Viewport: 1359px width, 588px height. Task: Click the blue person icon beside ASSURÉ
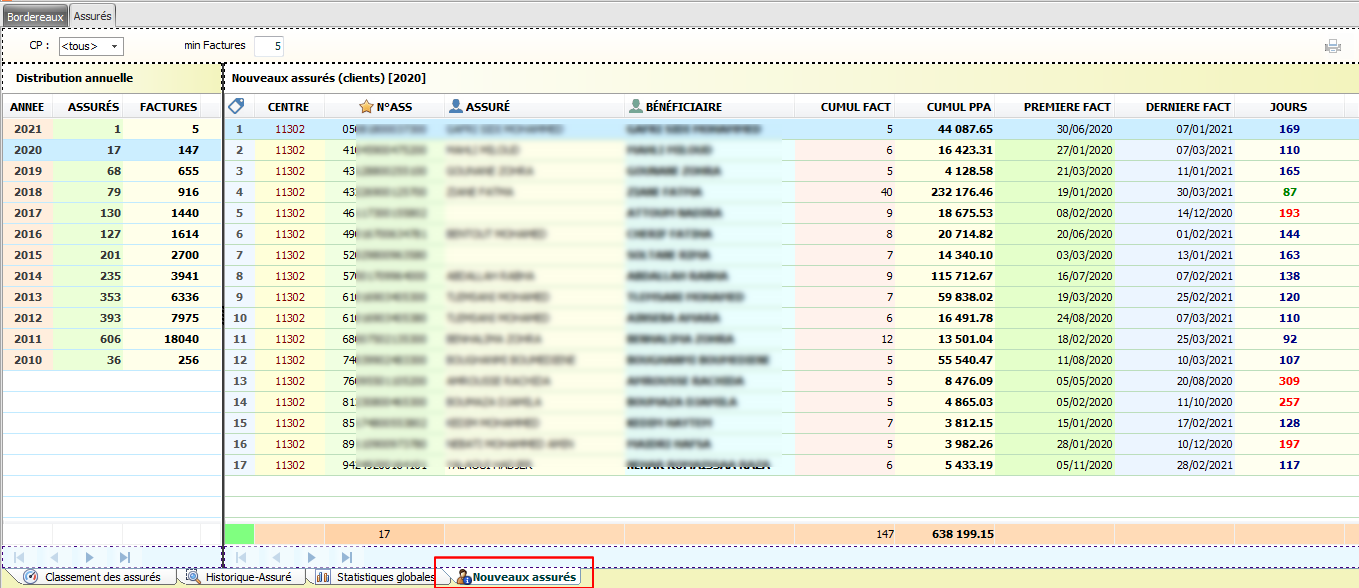click(x=456, y=107)
